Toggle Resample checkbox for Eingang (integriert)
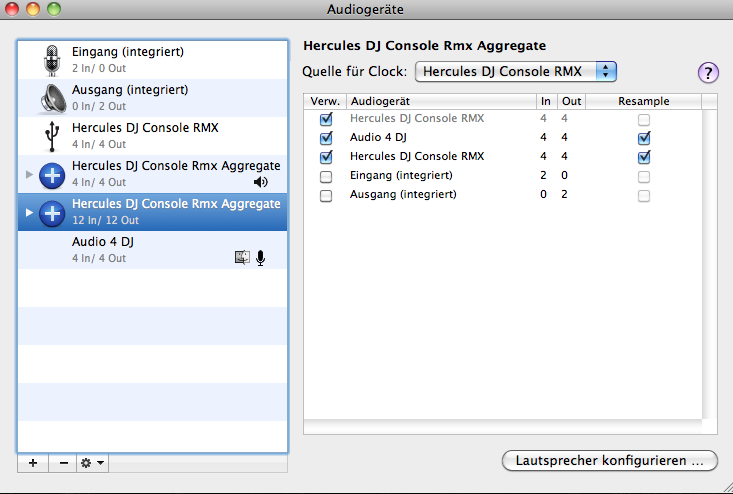The height and width of the screenshot is (494, 733). tap(644, 177)
